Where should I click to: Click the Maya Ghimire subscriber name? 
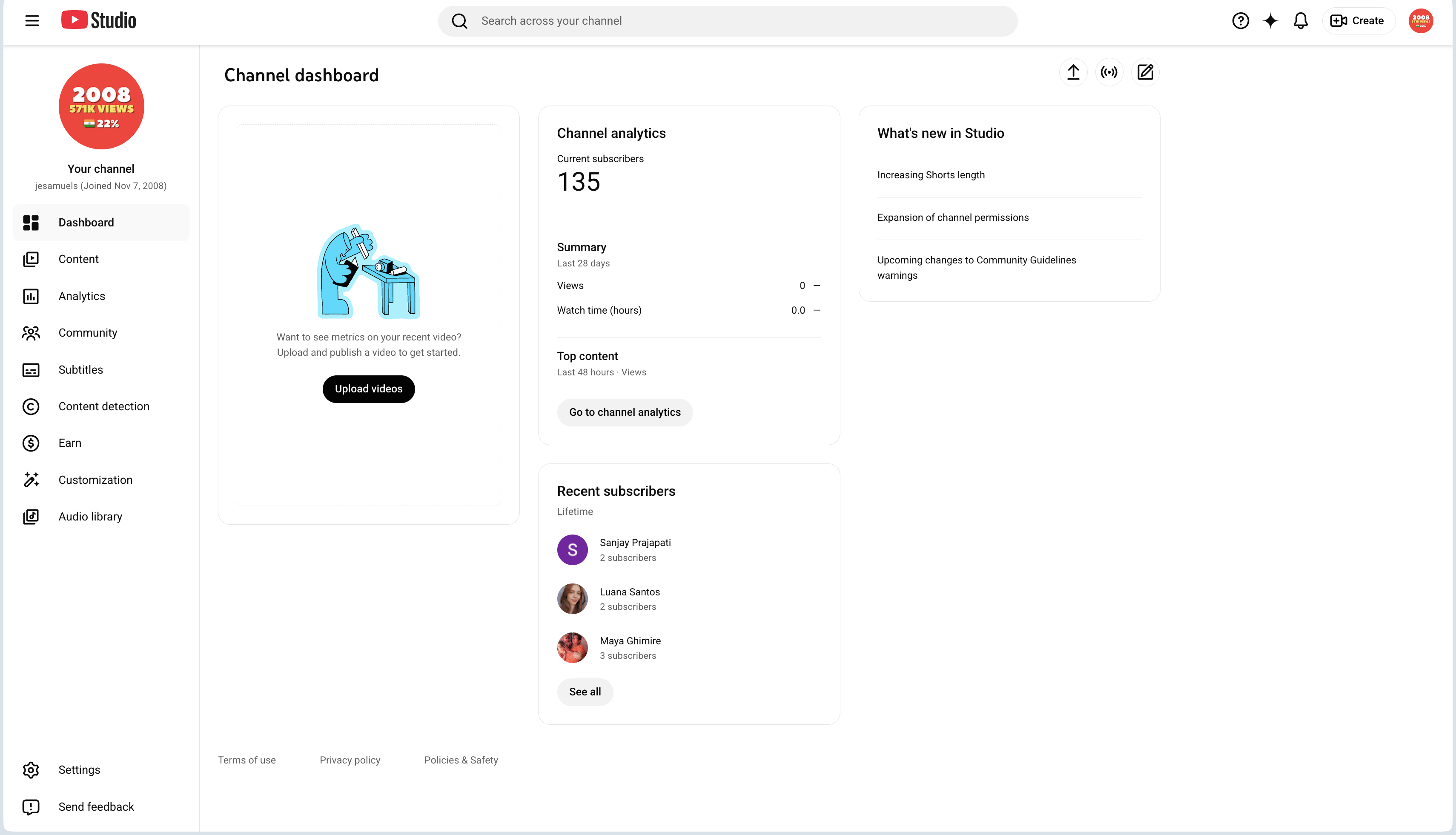(x=630, y=641)
